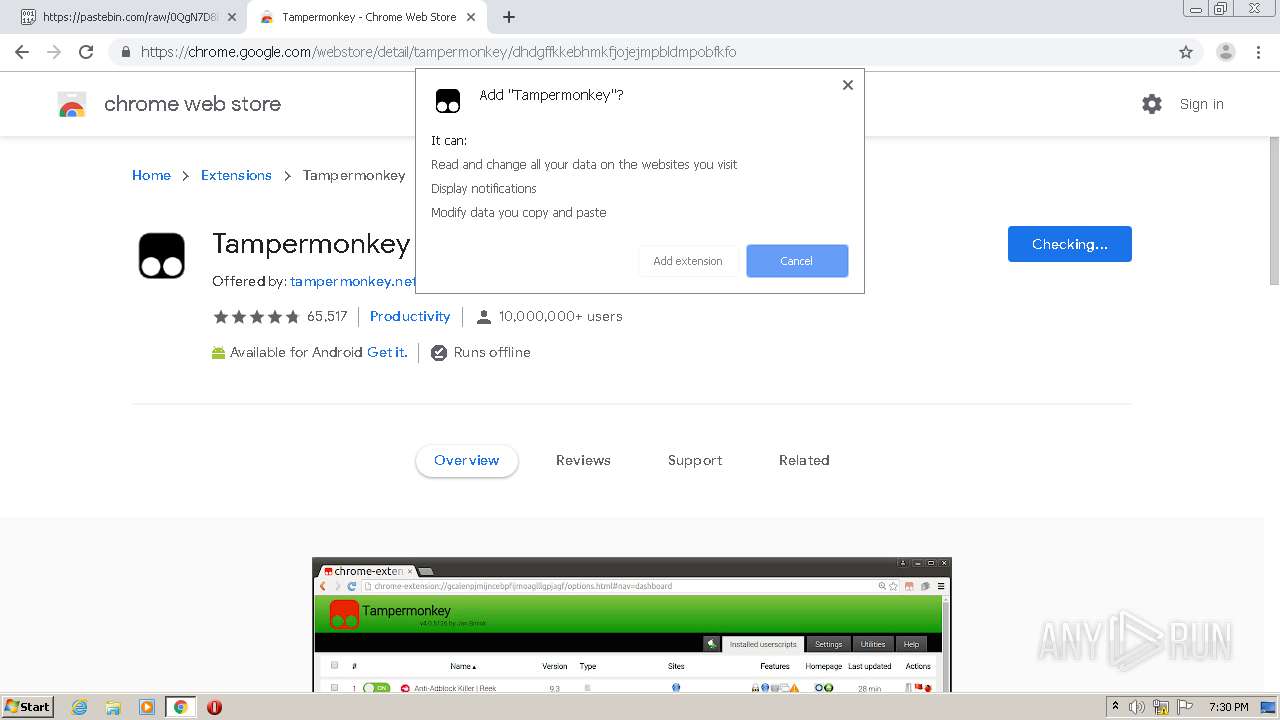Screen dimensions: 1280x720
Task: Select the Reviews tab
Action: (x=583, y=460)
